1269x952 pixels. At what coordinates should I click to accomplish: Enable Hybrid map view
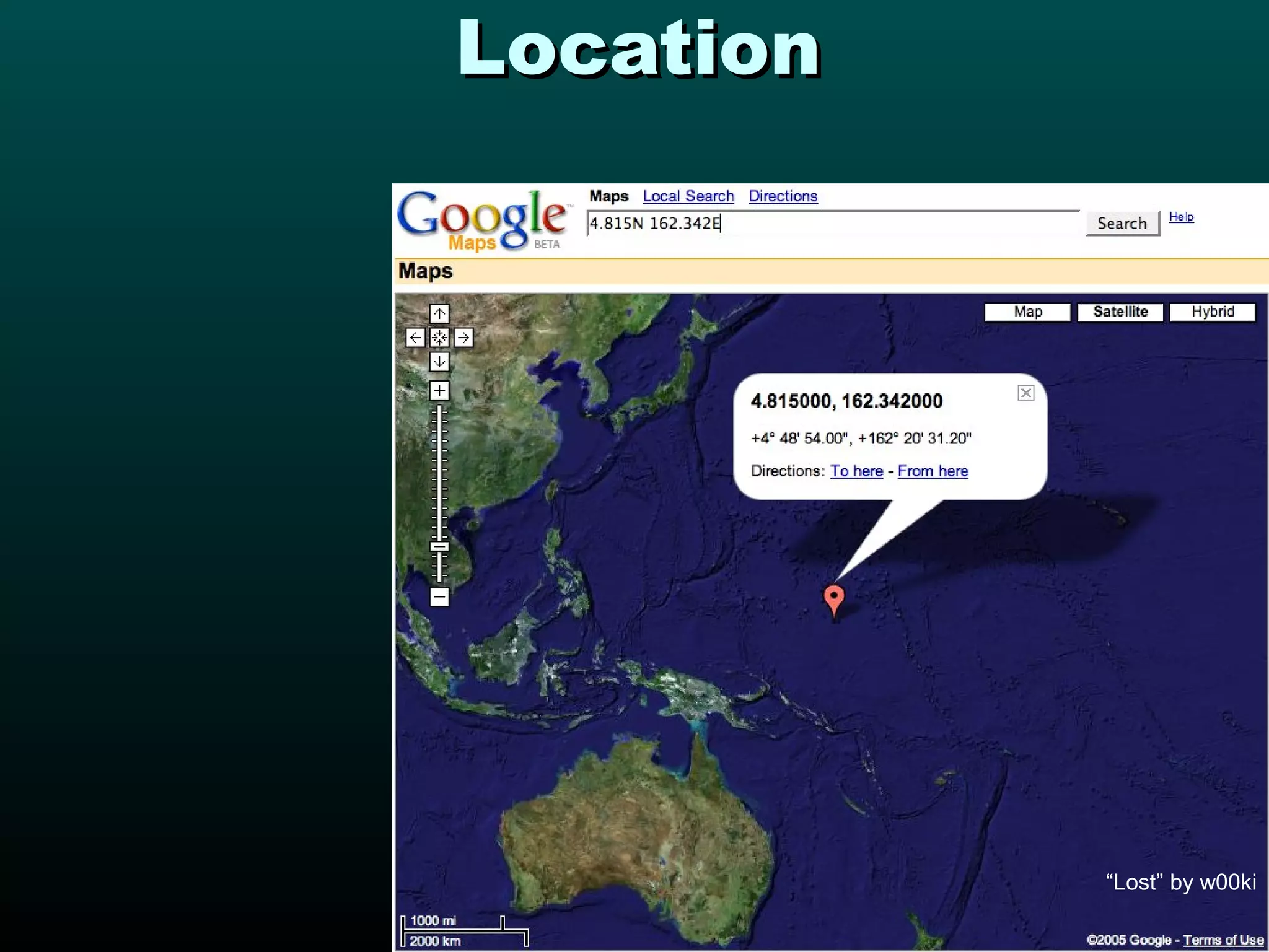[x=1213, y=312]
